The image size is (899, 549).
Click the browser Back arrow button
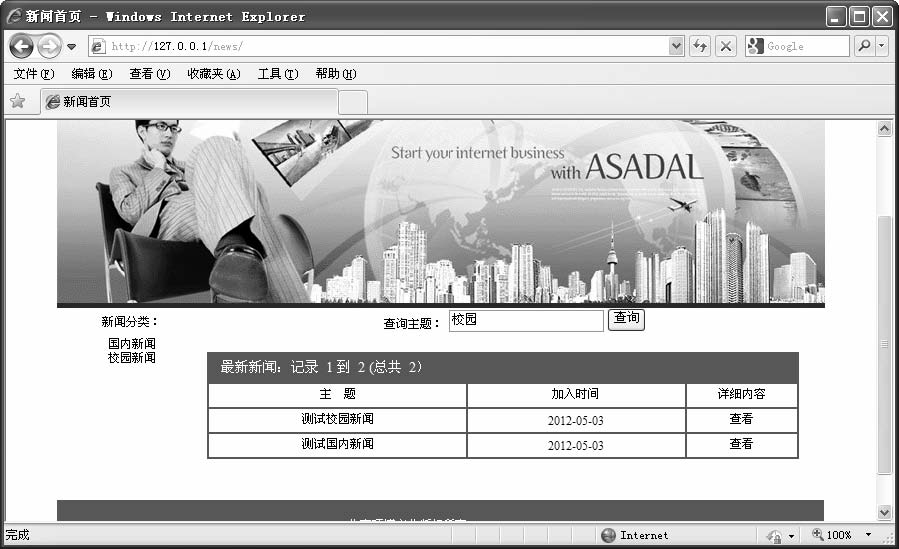21,46
